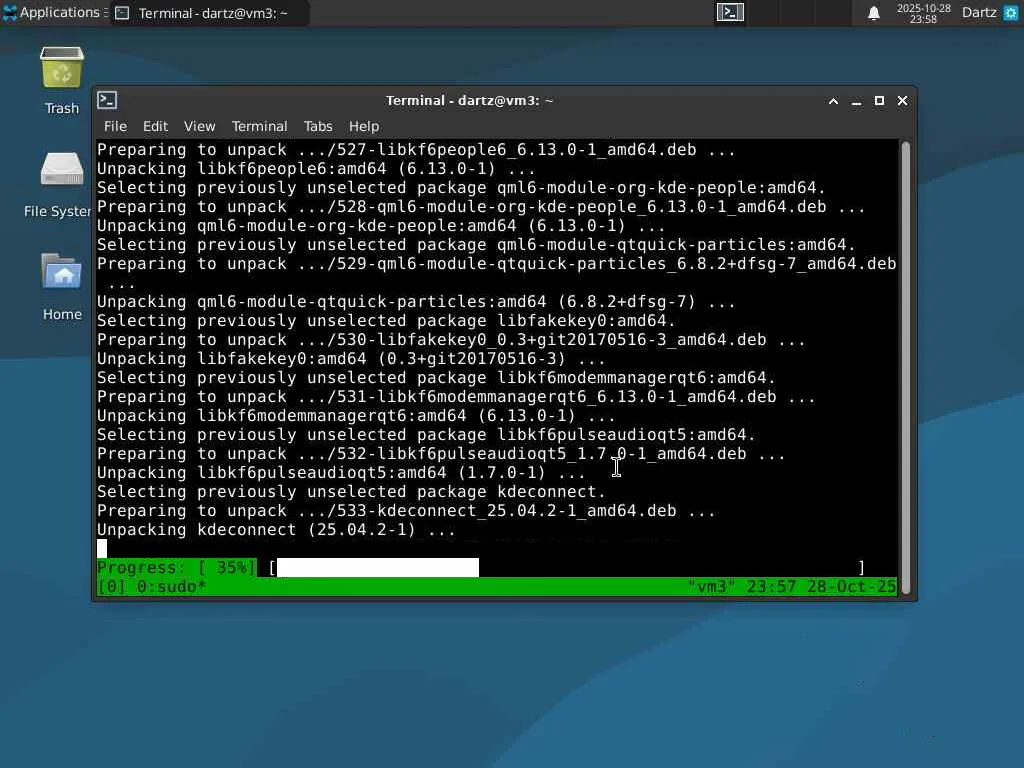1024x768 pixels.
Task: Click the clock showing 2025-10-28 23:58
Action: click(923, 13)
